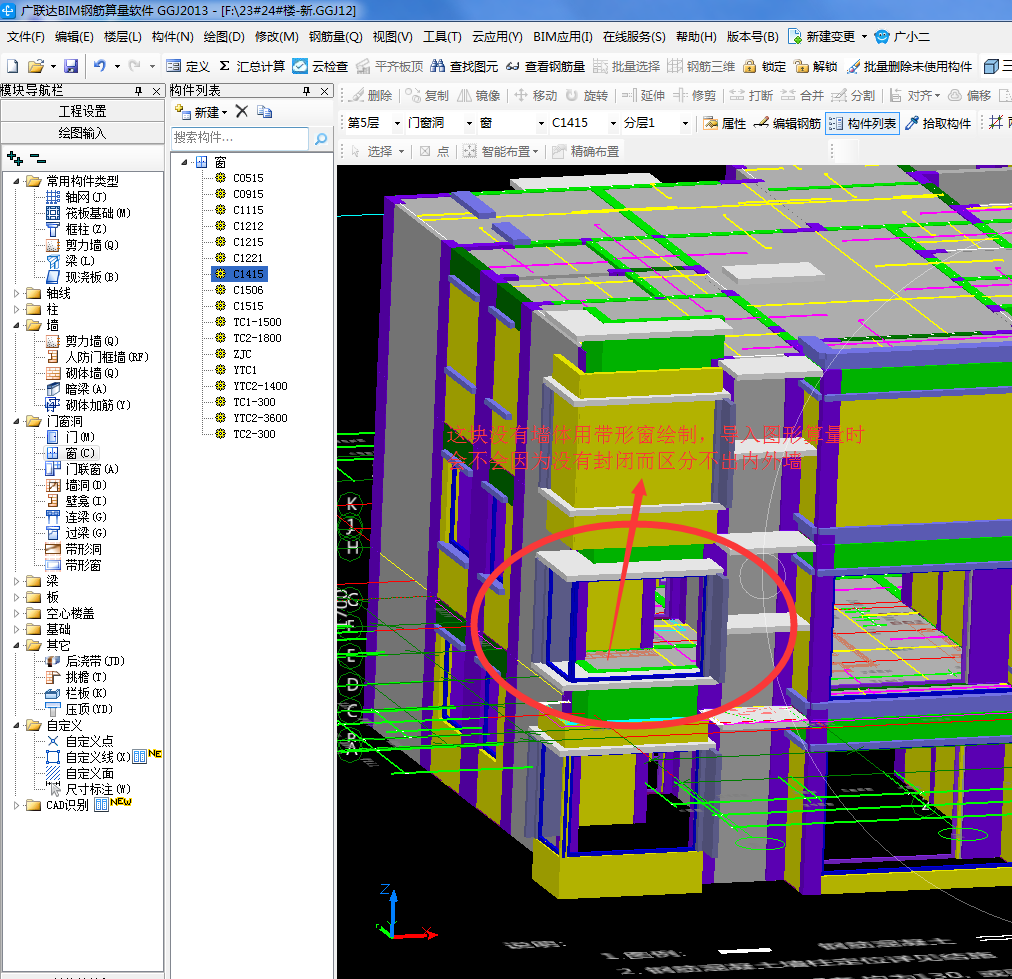The width and height of the screenshot is (1012, 979).
Task: Toggle the 属性 properties panel button
Action: (x=724, y=123)
